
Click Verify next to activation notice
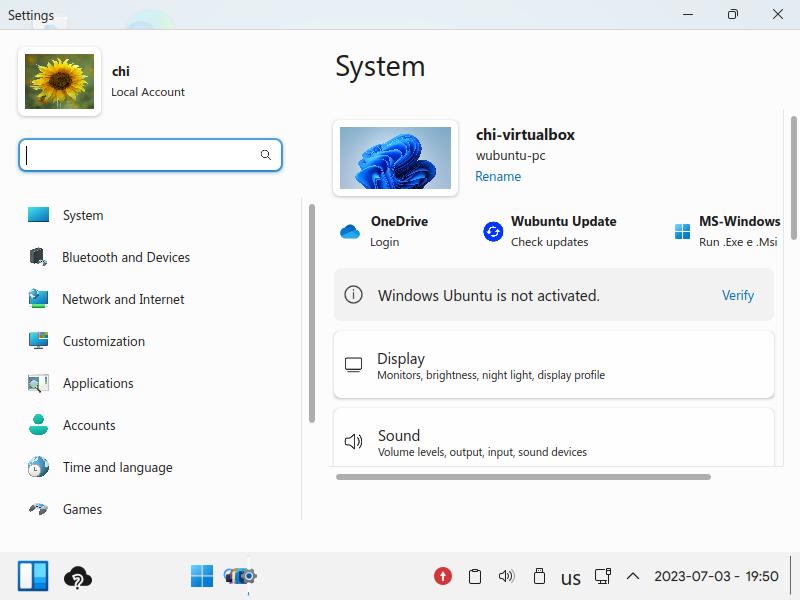coord(738,295)
